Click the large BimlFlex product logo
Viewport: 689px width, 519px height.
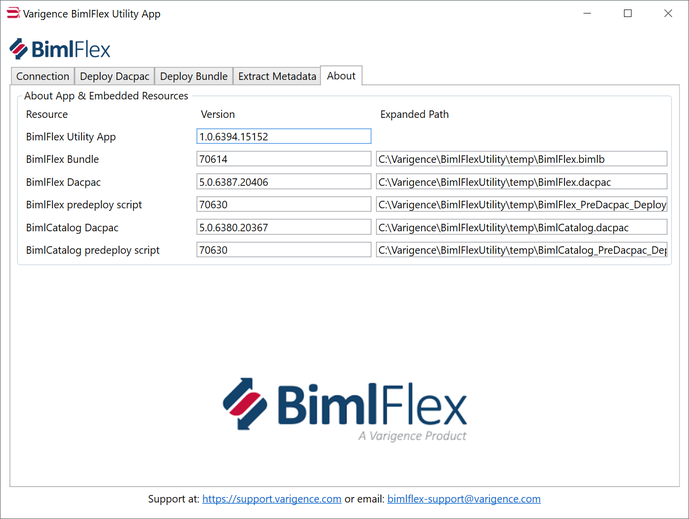point(344,409)
